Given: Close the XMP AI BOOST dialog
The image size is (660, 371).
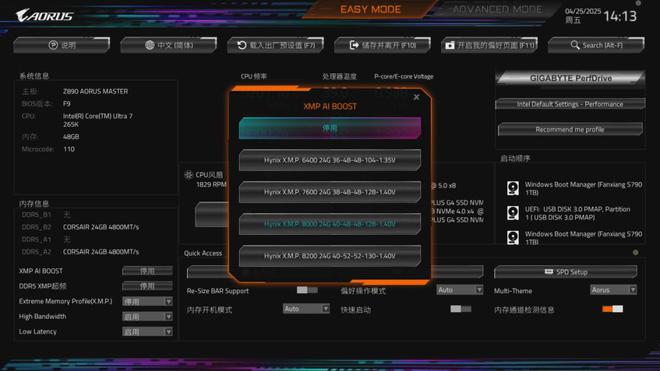Looking at the screenshot, I should pos(416,97).
